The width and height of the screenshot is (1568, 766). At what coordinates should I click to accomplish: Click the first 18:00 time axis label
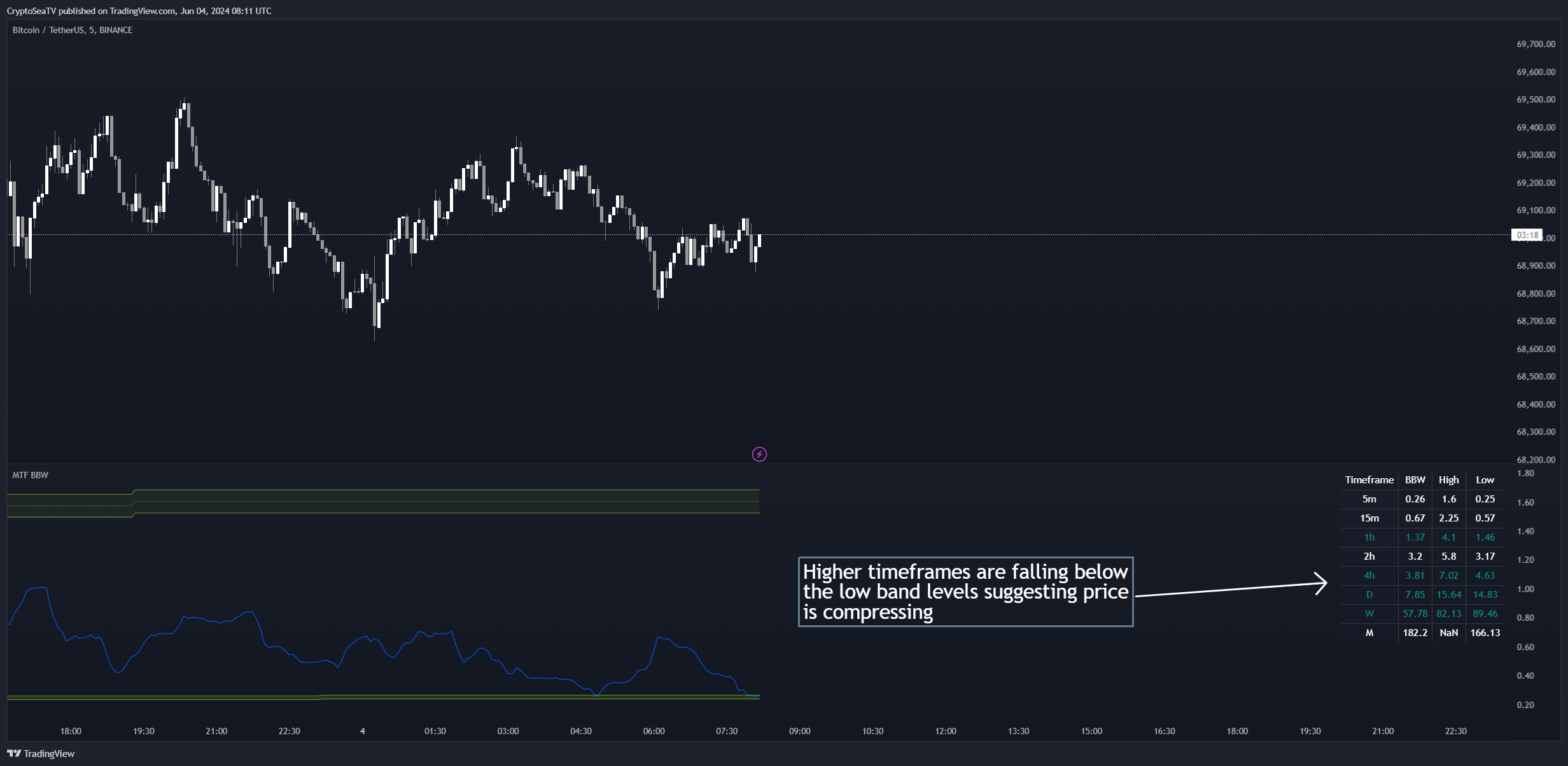[71, 731]
